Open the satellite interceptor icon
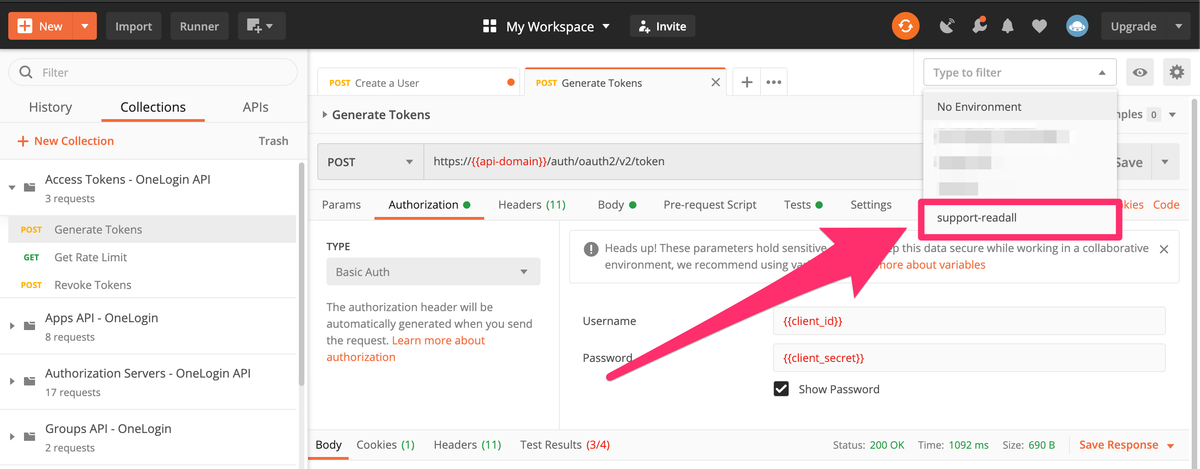 coord(948,26)
